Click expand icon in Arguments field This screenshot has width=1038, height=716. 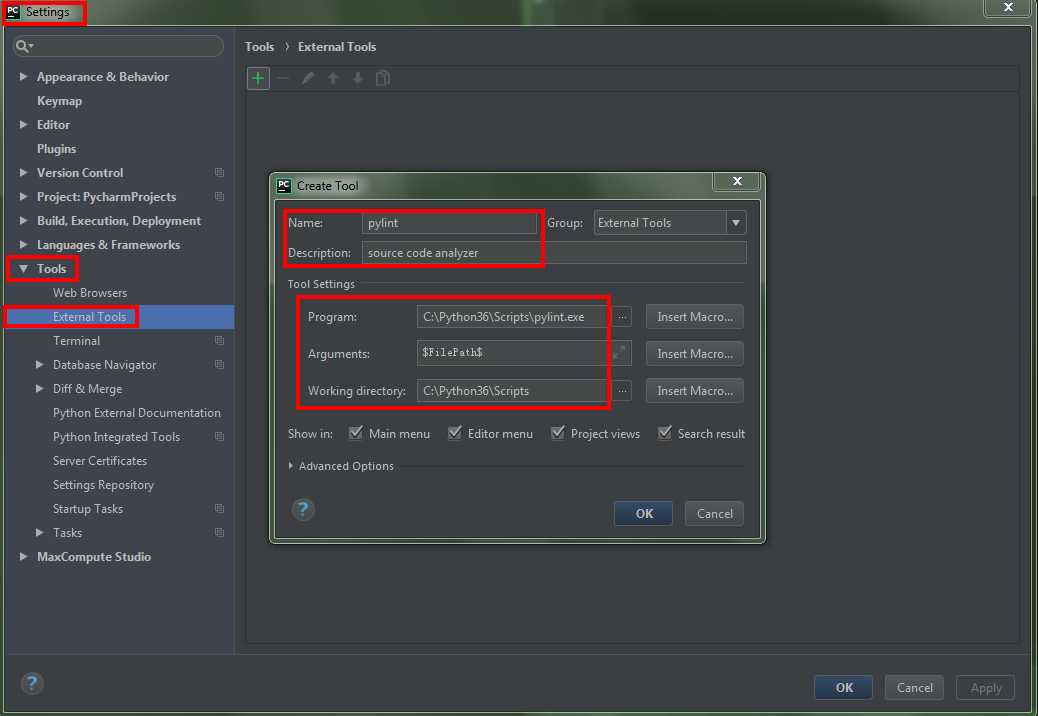[619, 353]
